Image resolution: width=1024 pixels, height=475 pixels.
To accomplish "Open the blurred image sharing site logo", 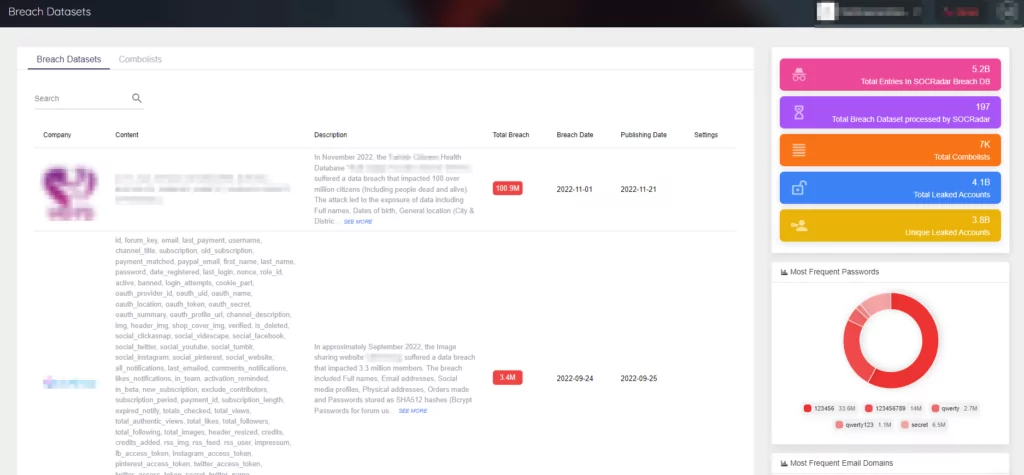I will coord(69,383).
